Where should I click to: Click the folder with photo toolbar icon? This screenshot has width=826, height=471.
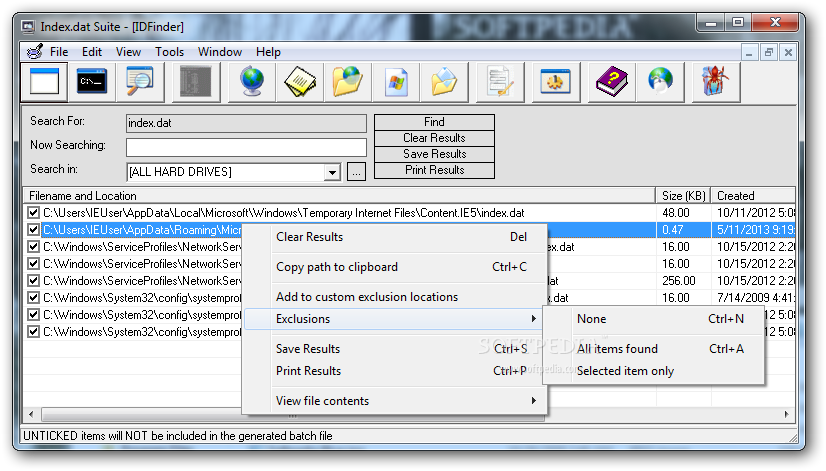pyautogui.click(x=444, y=82)
